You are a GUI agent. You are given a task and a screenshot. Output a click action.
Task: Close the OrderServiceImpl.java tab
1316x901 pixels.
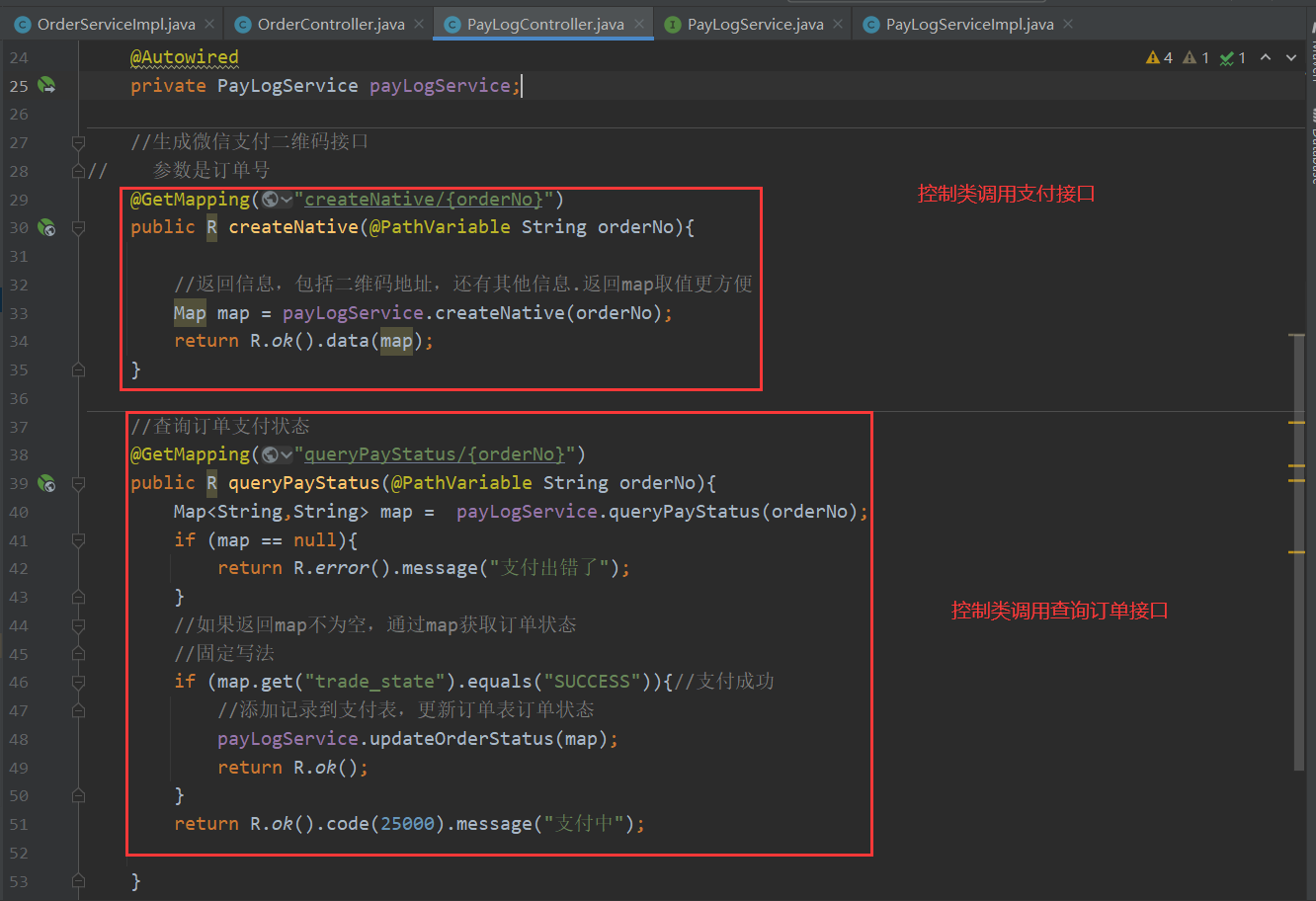(208, 24)
